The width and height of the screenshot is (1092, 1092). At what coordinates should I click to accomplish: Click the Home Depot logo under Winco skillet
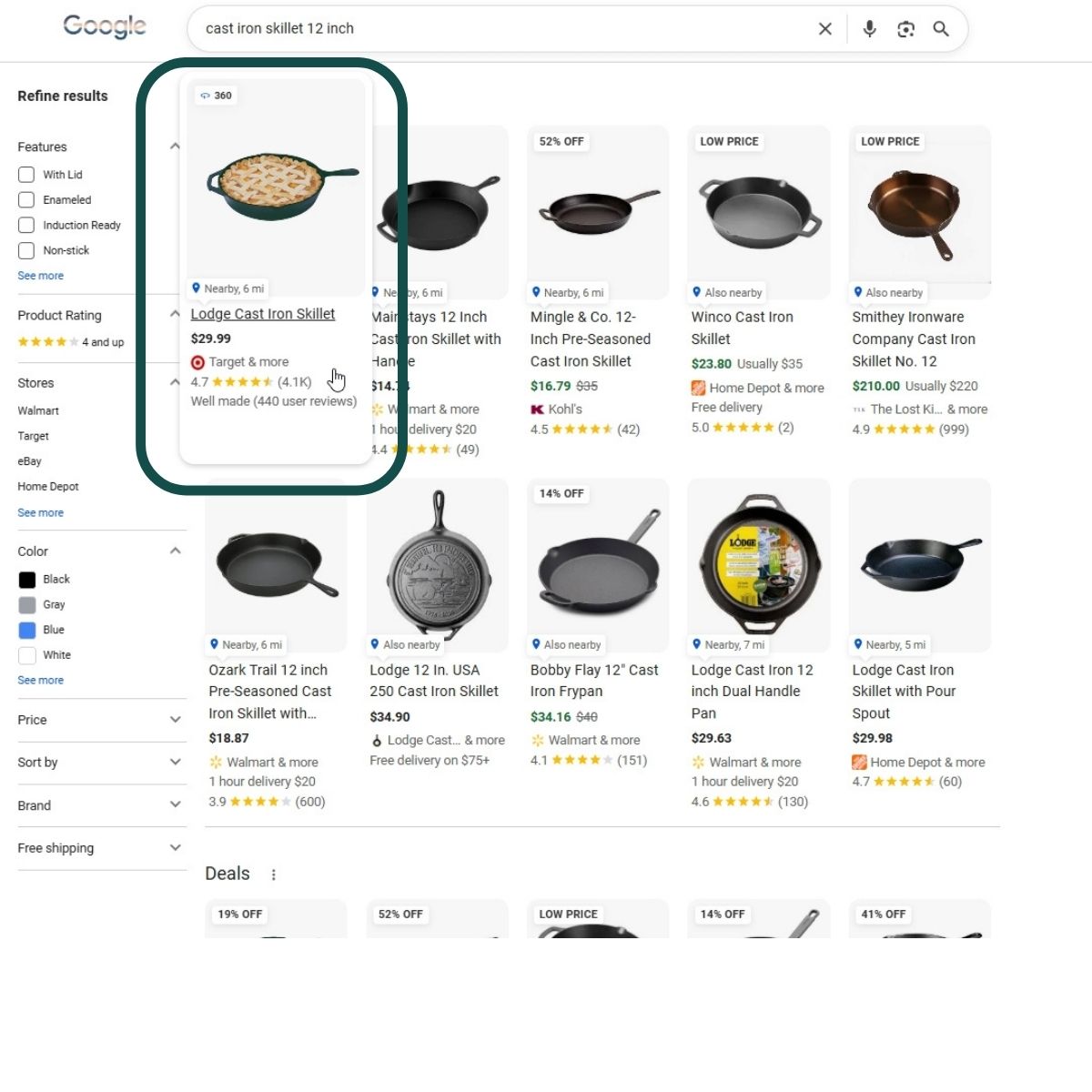pos(698,388)
